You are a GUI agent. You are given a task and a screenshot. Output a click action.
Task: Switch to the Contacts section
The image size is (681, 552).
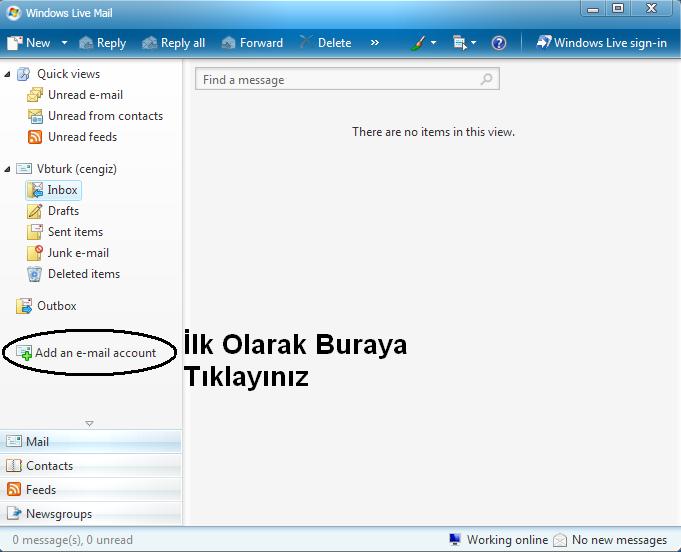coord(91,466)
